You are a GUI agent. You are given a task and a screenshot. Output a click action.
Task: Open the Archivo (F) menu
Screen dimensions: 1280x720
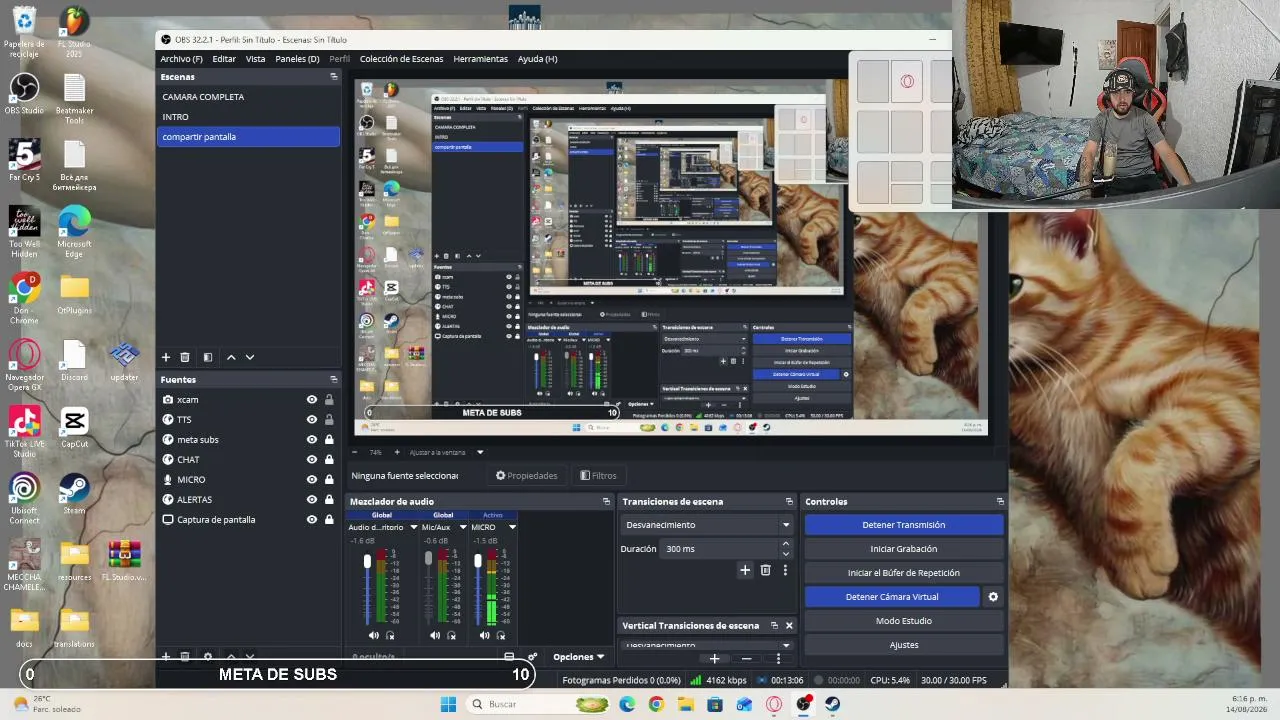pos(182,59)
